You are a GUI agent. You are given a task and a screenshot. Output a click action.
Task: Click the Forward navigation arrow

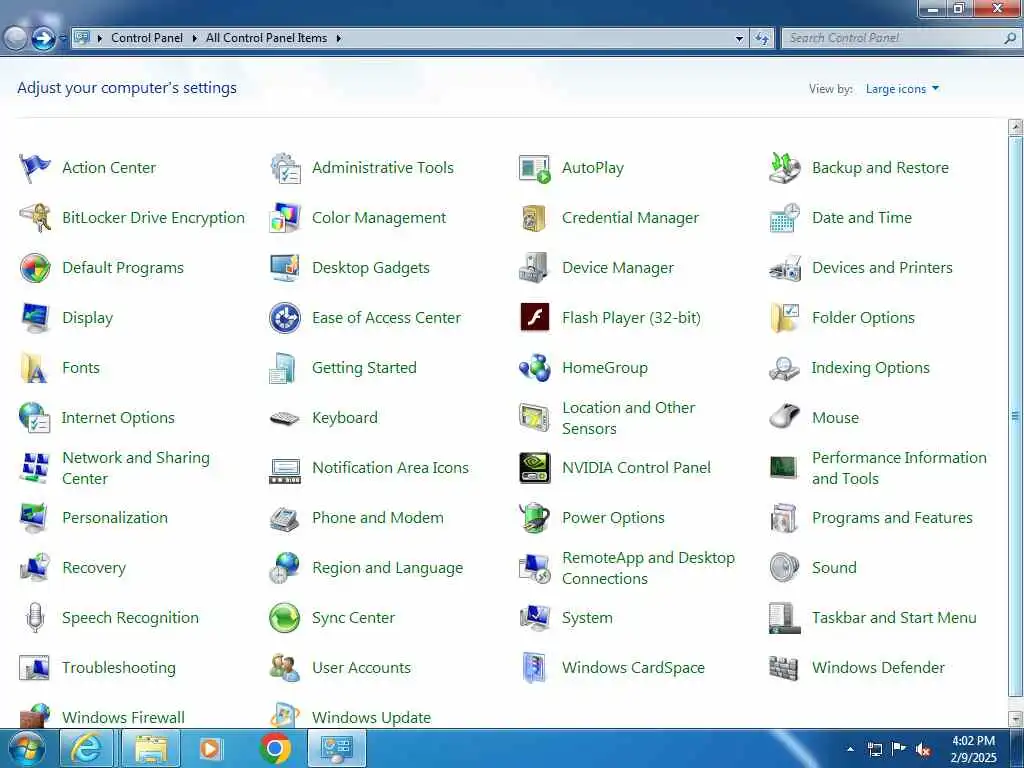(43, 39)
